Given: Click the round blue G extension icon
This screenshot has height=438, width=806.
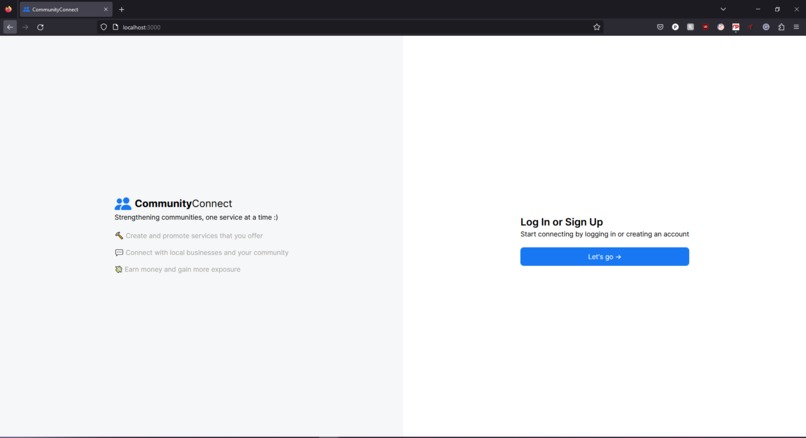Looking at the screenshot, I should [766, 27].
